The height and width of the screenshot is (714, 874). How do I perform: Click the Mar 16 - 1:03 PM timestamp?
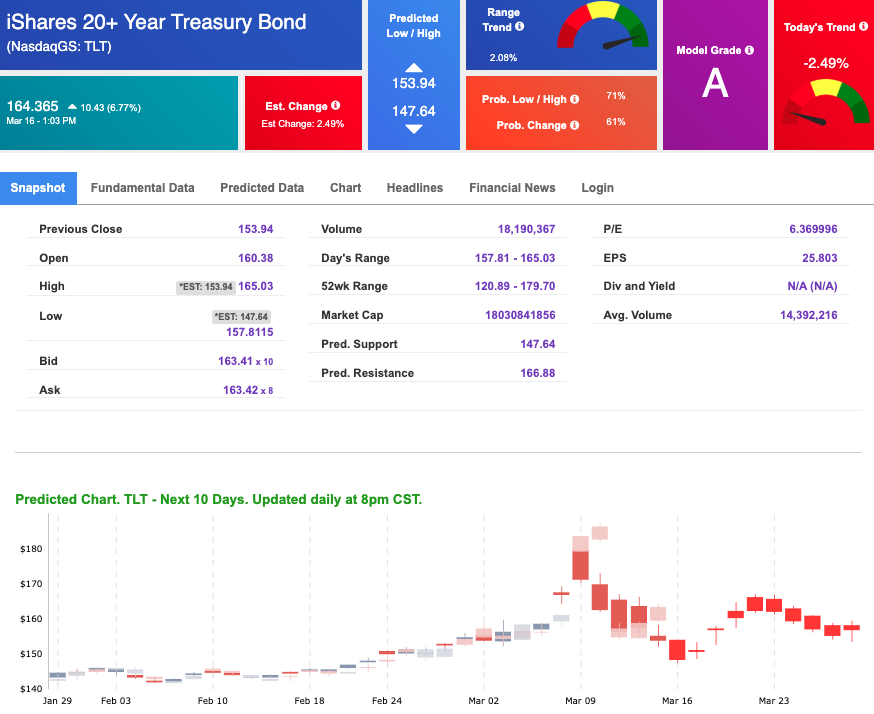[41, 121]
